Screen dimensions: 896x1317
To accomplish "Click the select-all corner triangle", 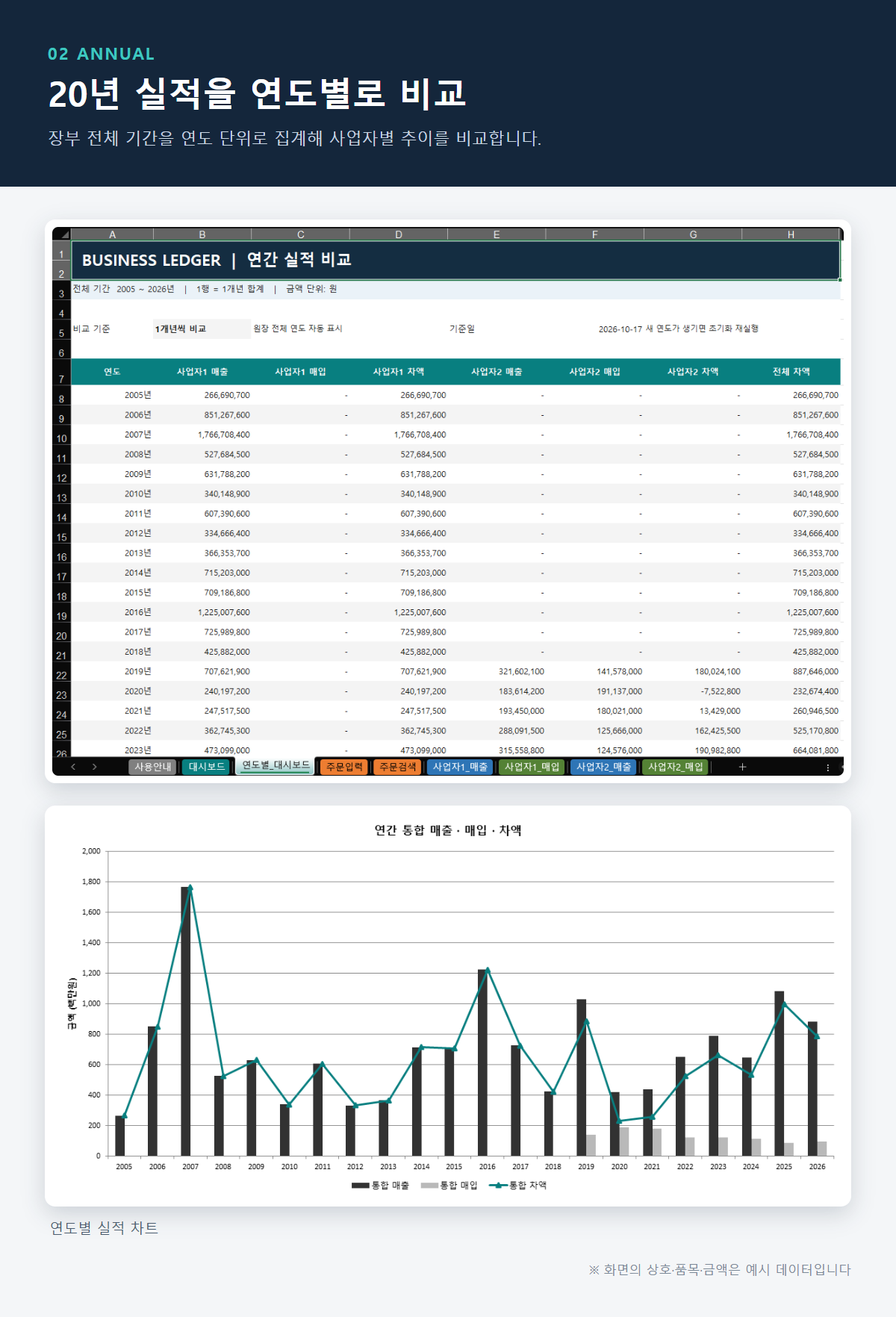I will (62, 234).
